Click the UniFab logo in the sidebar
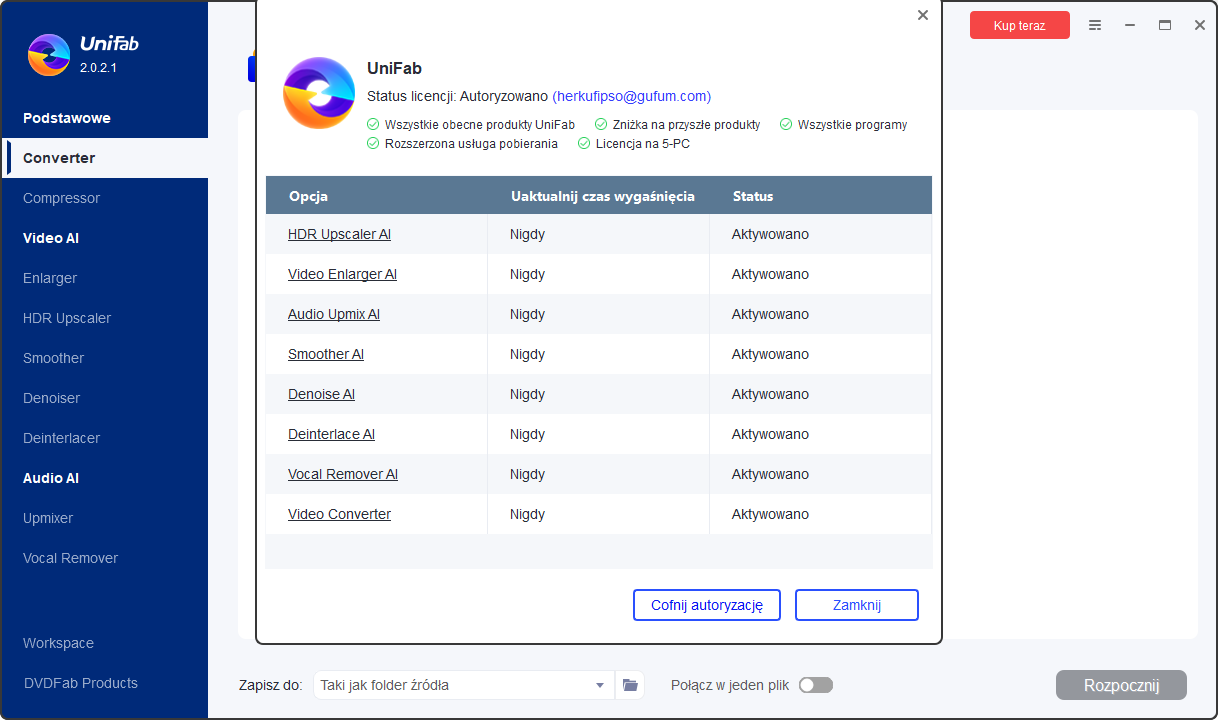The image size is (1218, 720). tap(49, 55)
